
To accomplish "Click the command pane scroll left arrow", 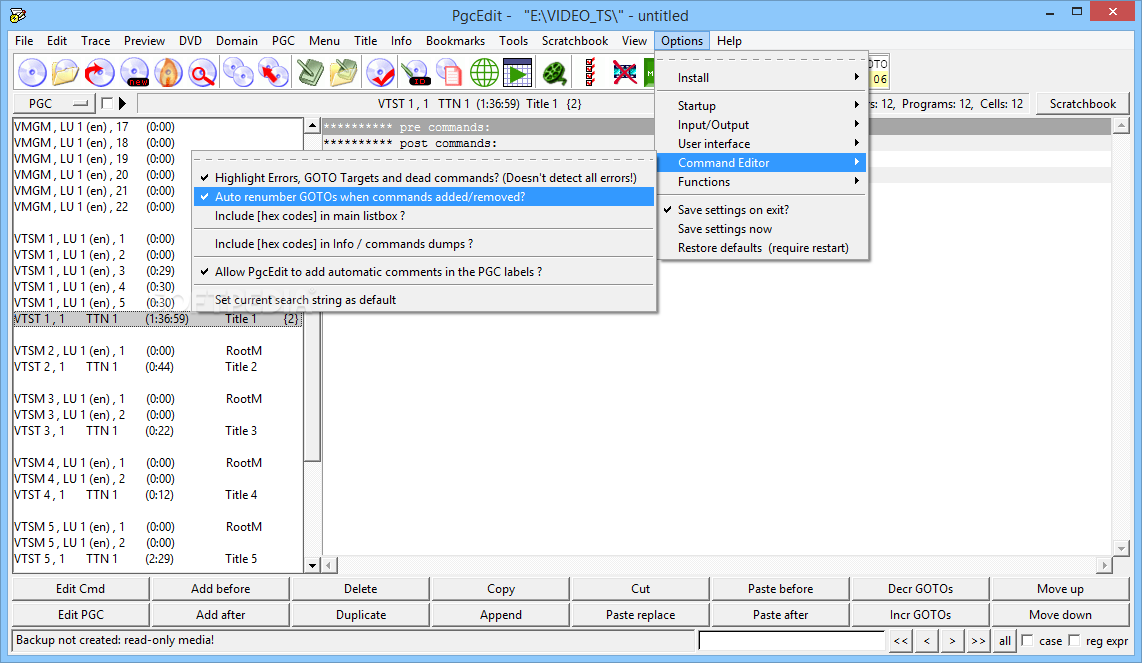I will click(x=330, y=565).
